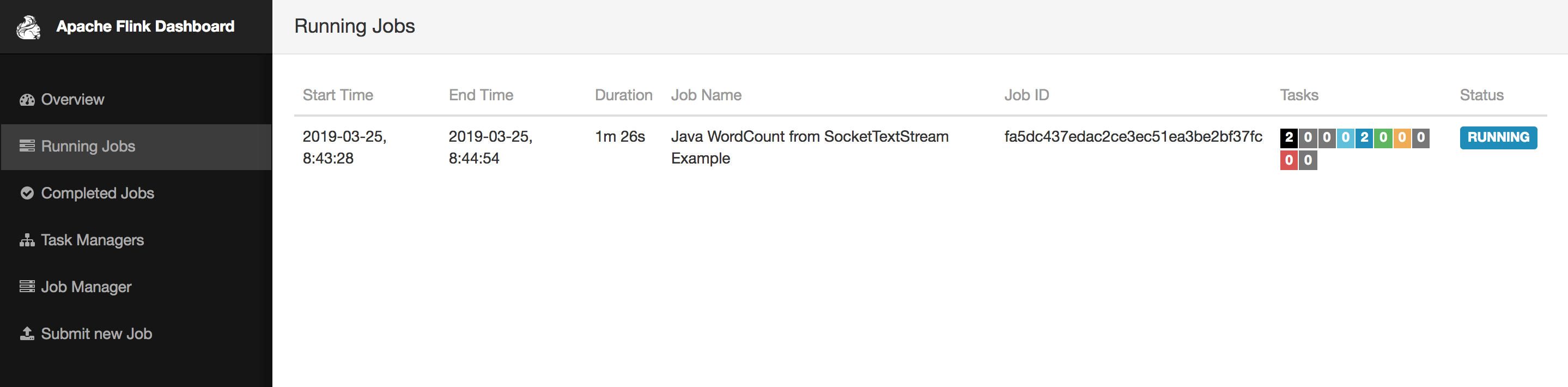This screenshot has height=387, width=1568.
Task: Open the Java WordCount job name link
Action: click(x=809, y=137)
